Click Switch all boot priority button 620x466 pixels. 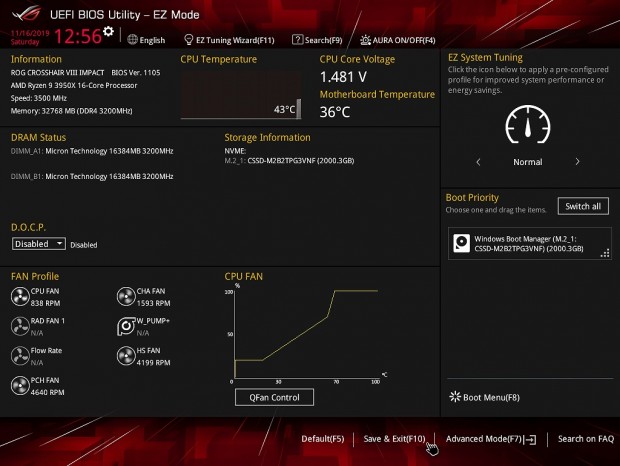point(583,206)
